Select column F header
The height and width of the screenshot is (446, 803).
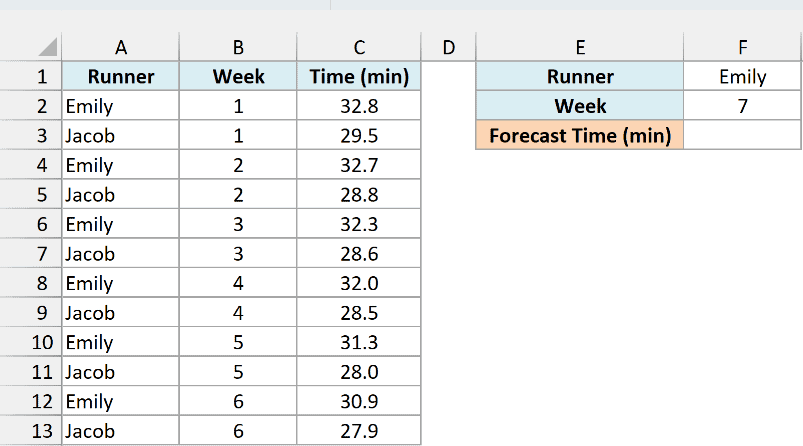click(x=743, y=47)
